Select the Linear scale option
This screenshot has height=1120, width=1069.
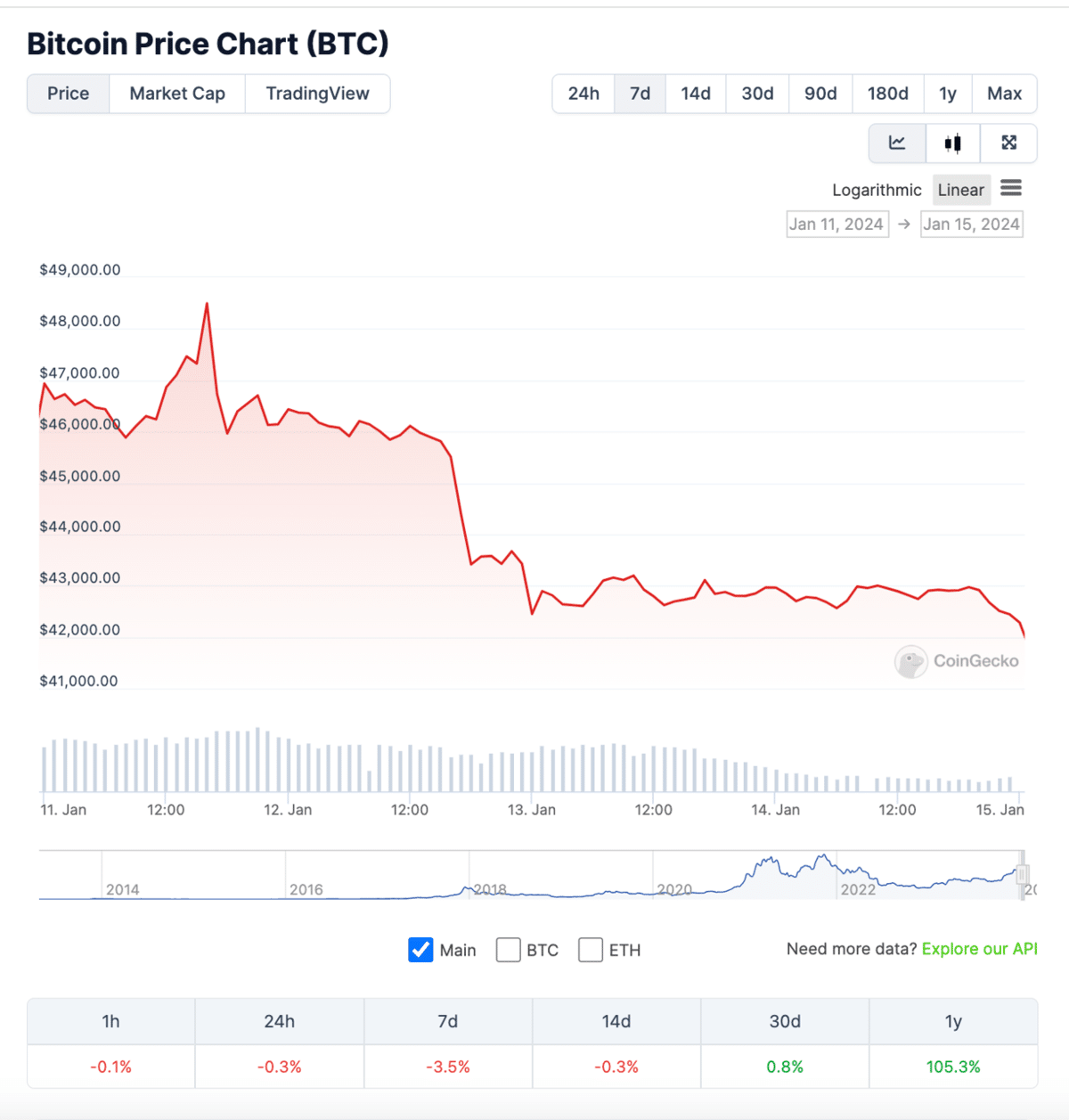point(961,189)
